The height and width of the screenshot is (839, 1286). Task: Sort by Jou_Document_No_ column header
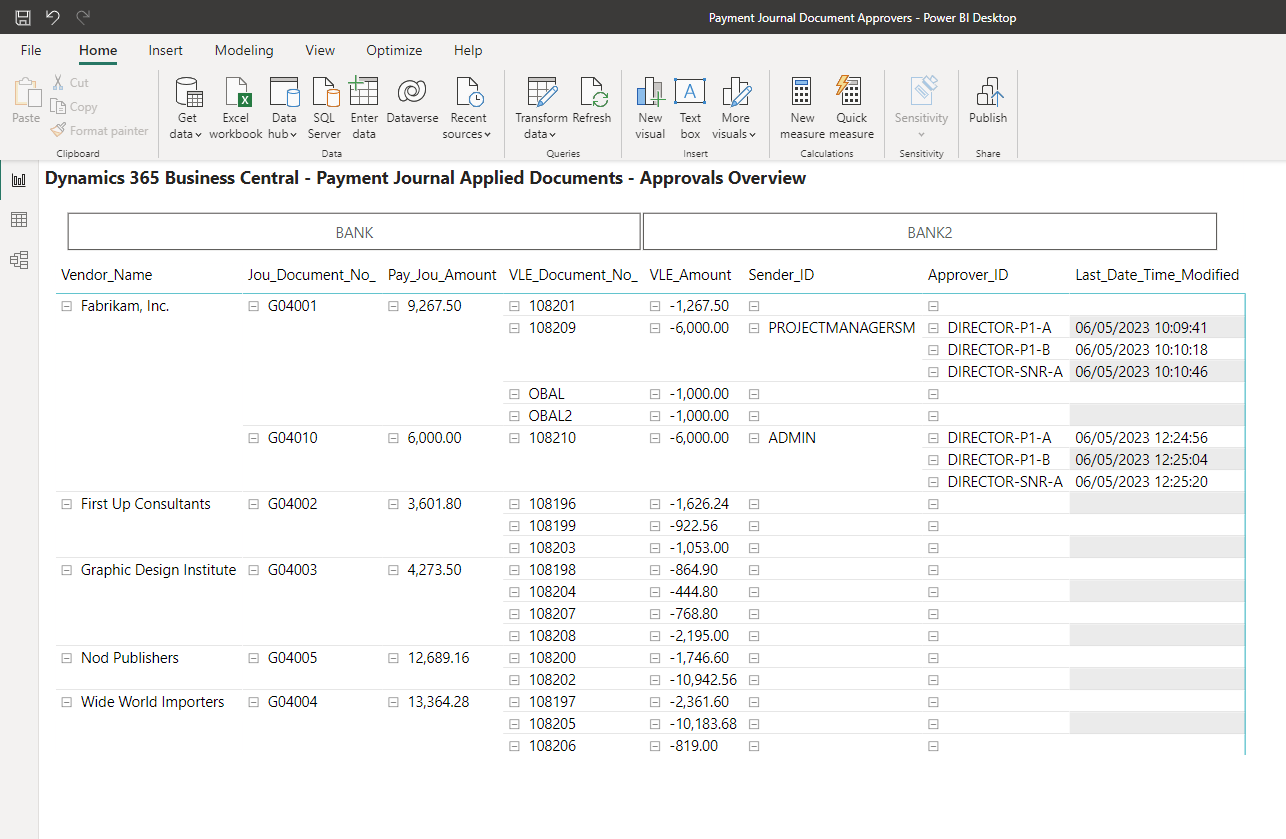(x=312, y=275)
